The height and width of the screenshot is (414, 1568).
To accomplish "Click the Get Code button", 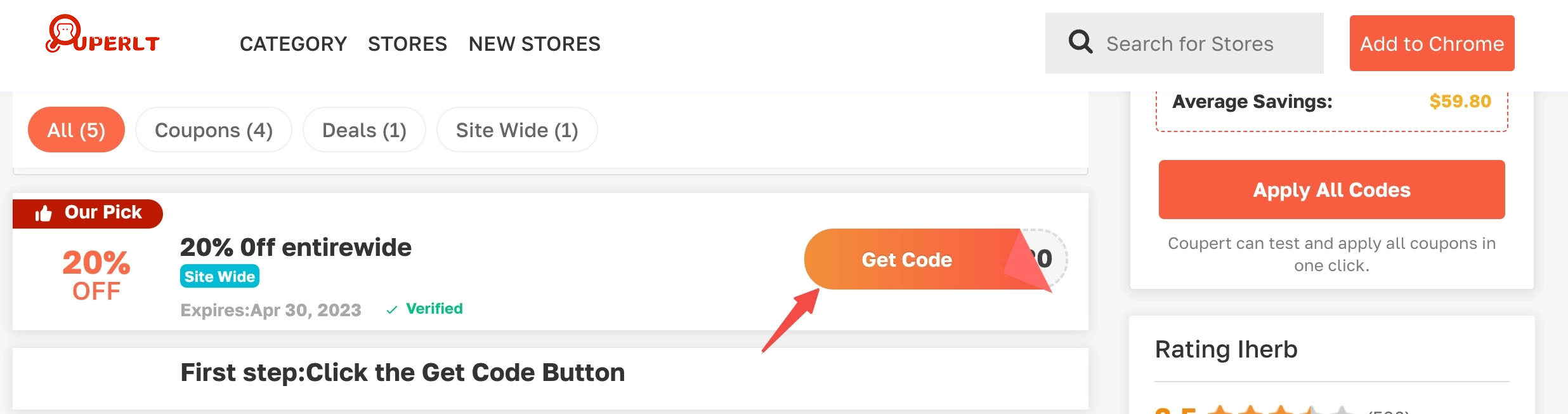I will tap(906, 259).
